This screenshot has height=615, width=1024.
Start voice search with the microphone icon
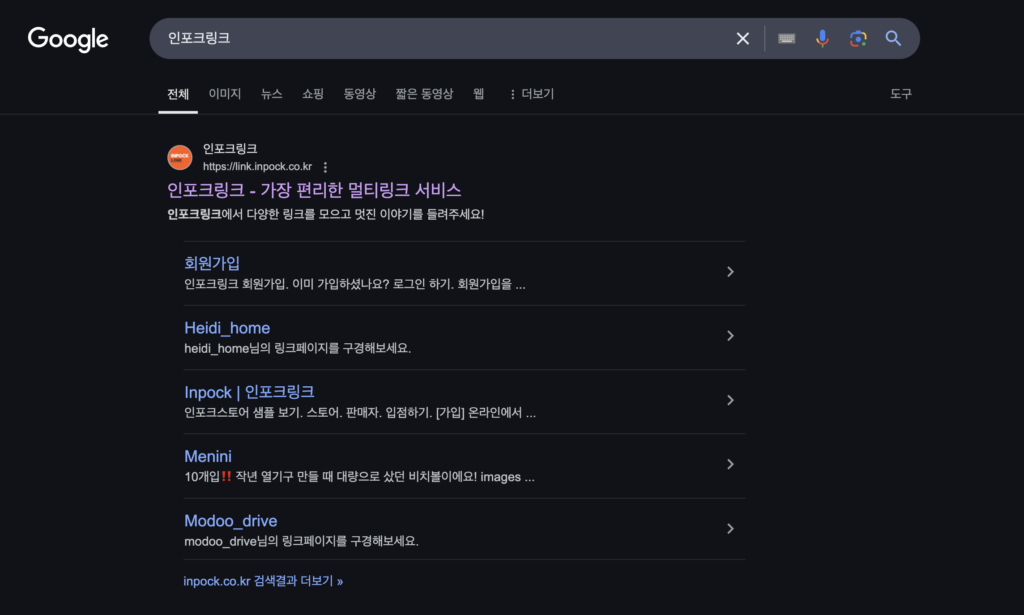822,39
